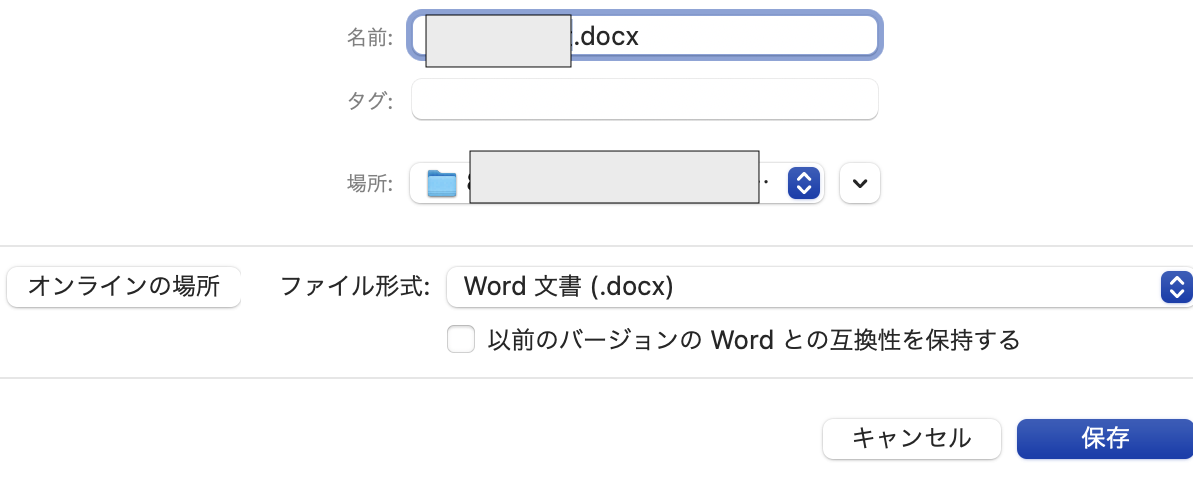Open the 場所 location dropdown
The image size is (1193, 489).
point(616,183)
